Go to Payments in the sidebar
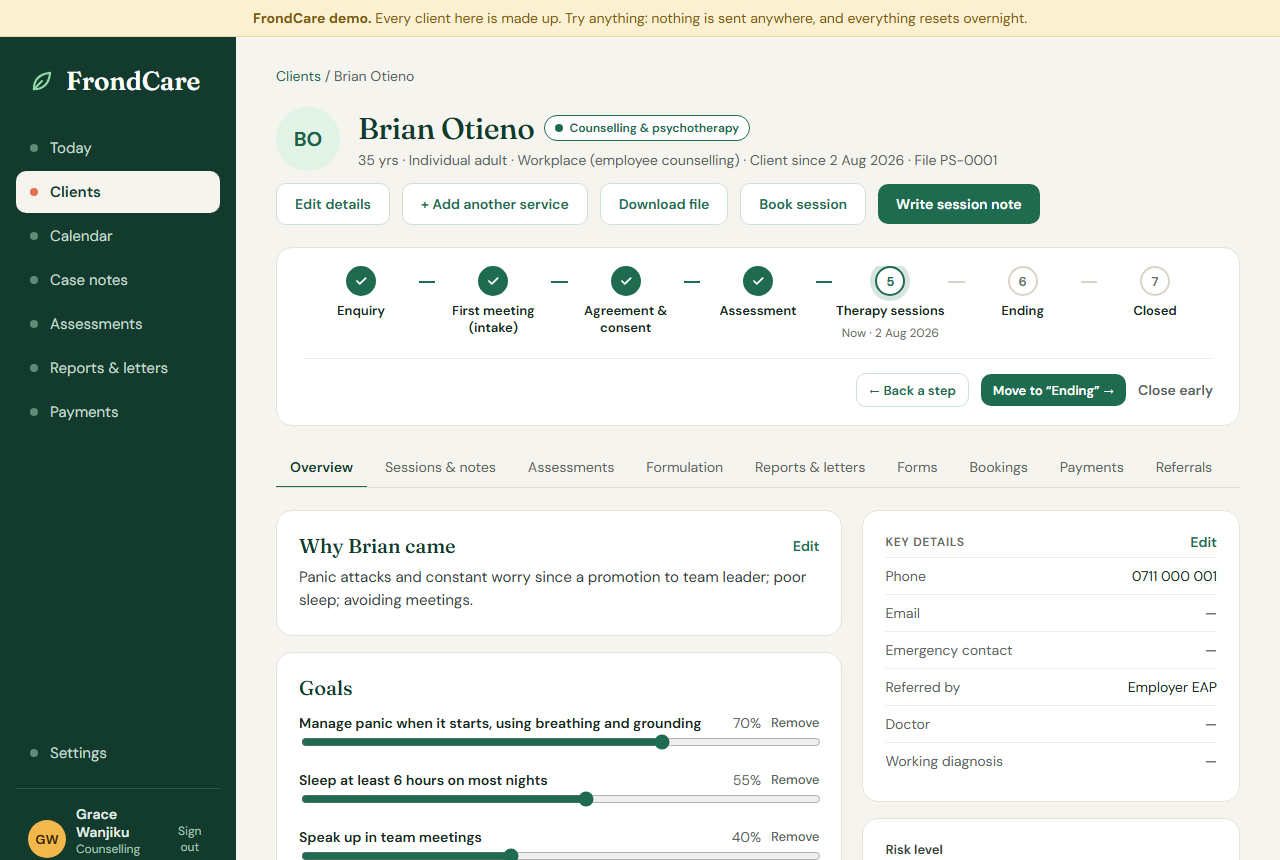Image resolution: width=1280 pixels, height=860 pixels. (x=118, y=412)
